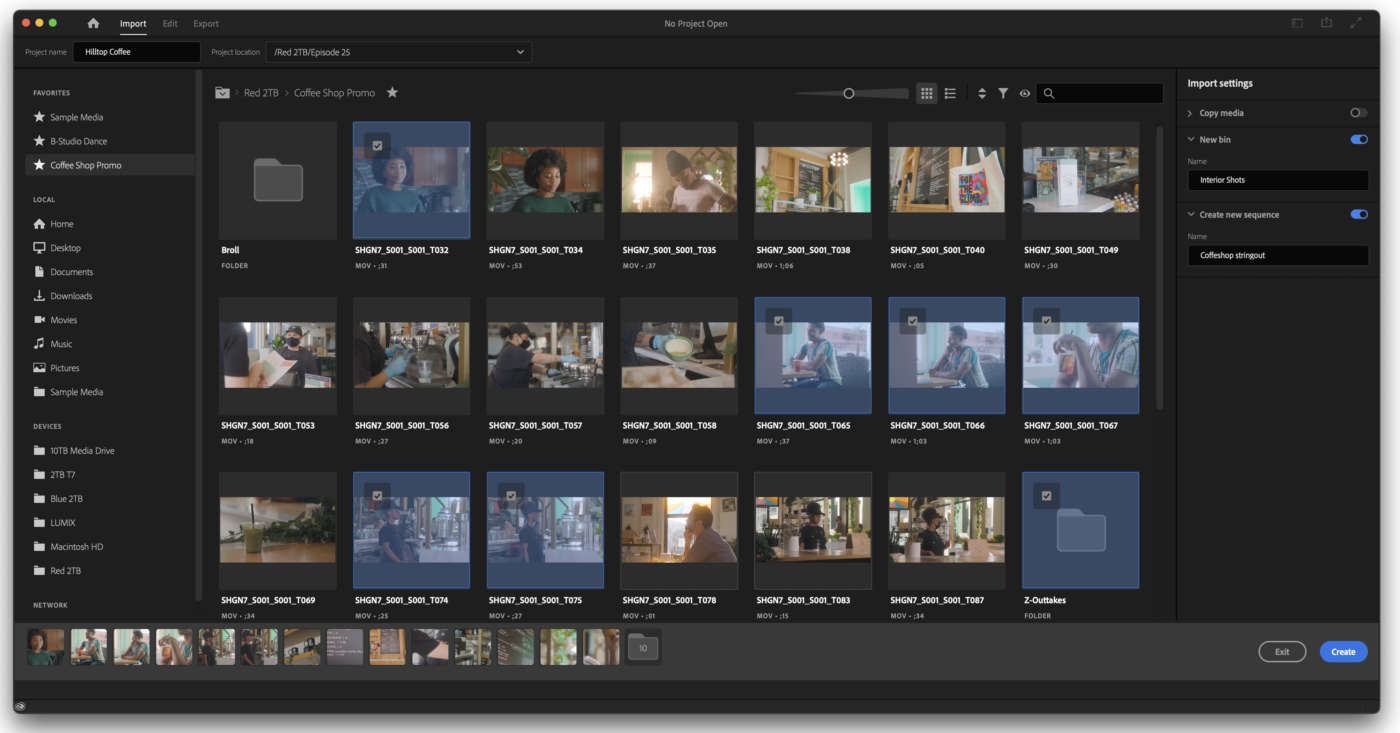Click favorite star beside Coffee Shop Promo breadcrumb
This screenshot has height=733, width=1400.
click(392, 93)
